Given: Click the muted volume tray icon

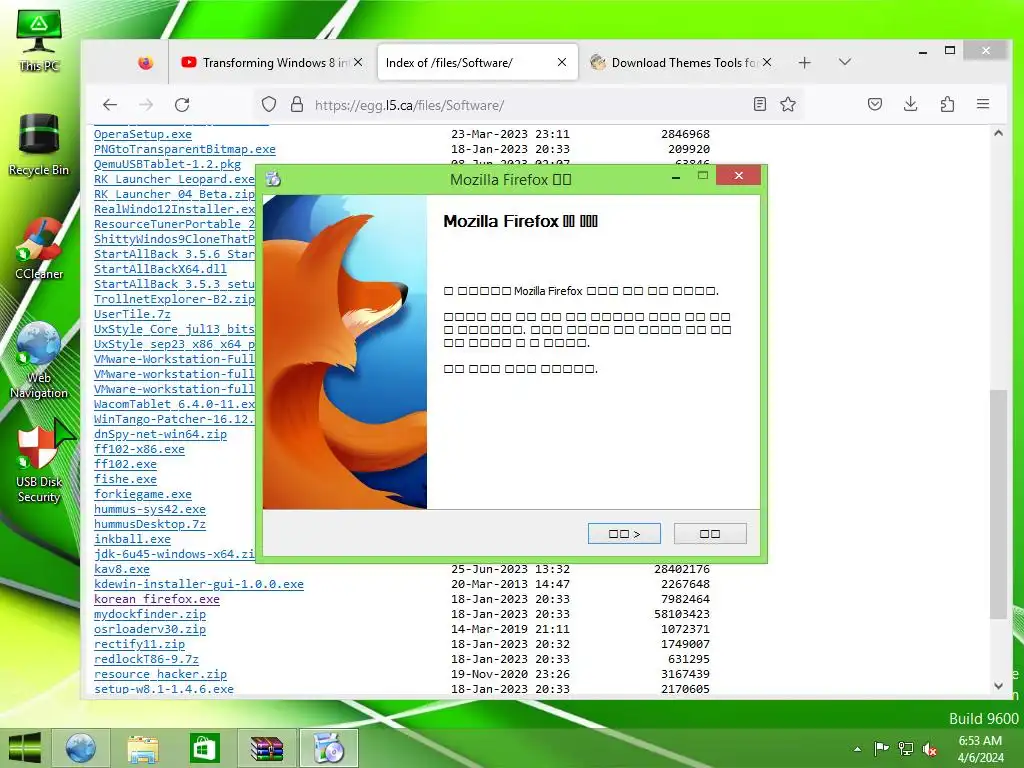Looking at the screenshot, I should click(930, 749).
